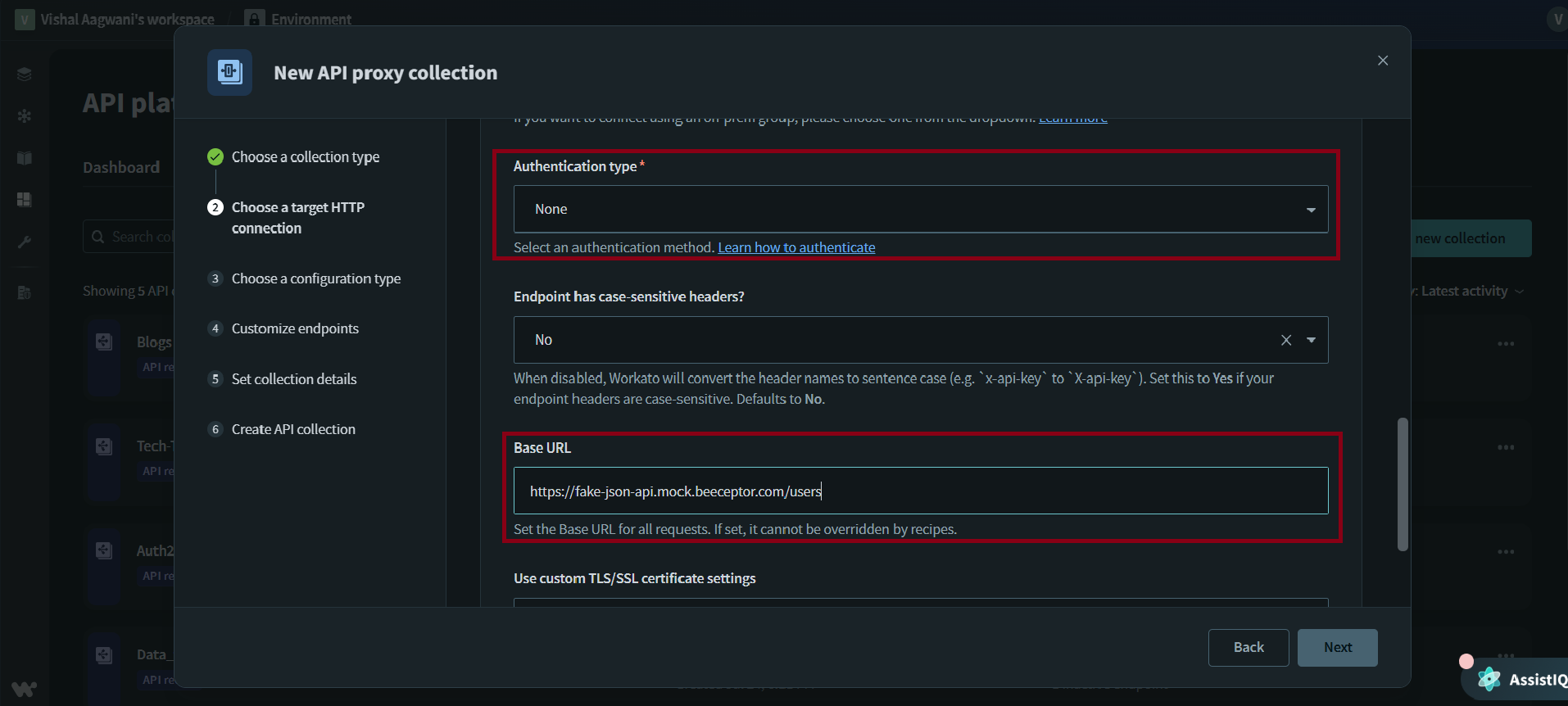Screen dimensions: 1568x706
Task: Select step Choose a collection type
Action: 306,156
